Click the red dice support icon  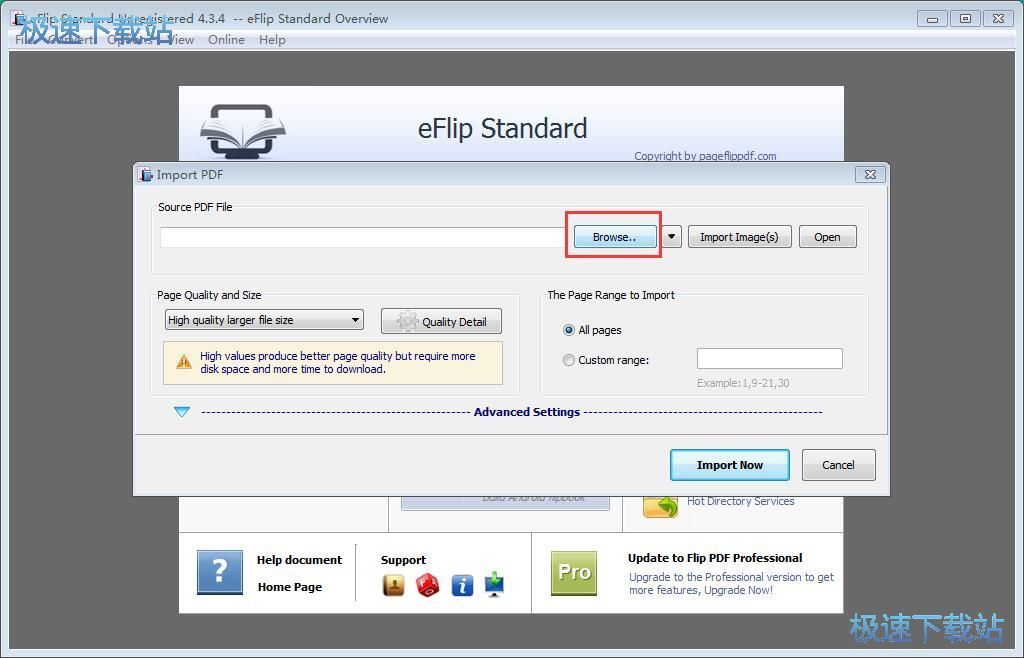click(x=428, y=585)
